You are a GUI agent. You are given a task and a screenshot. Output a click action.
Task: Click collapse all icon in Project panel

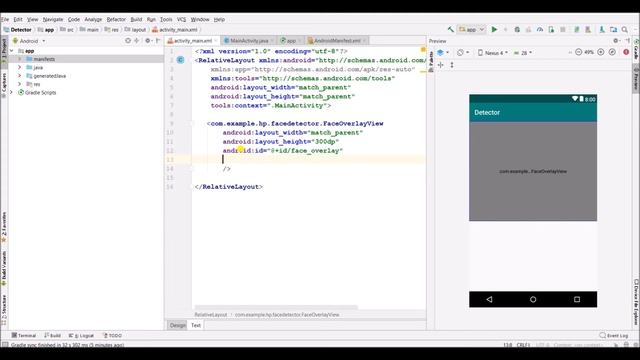[x=137, y=41]
